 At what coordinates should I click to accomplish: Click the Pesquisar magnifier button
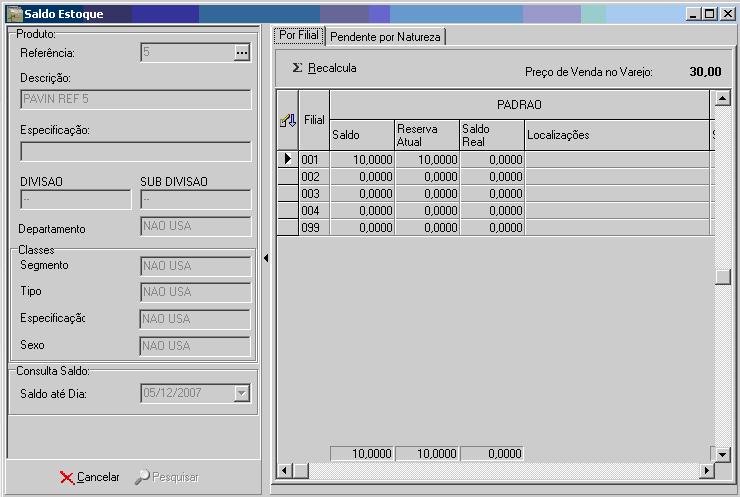pos(167,477)
